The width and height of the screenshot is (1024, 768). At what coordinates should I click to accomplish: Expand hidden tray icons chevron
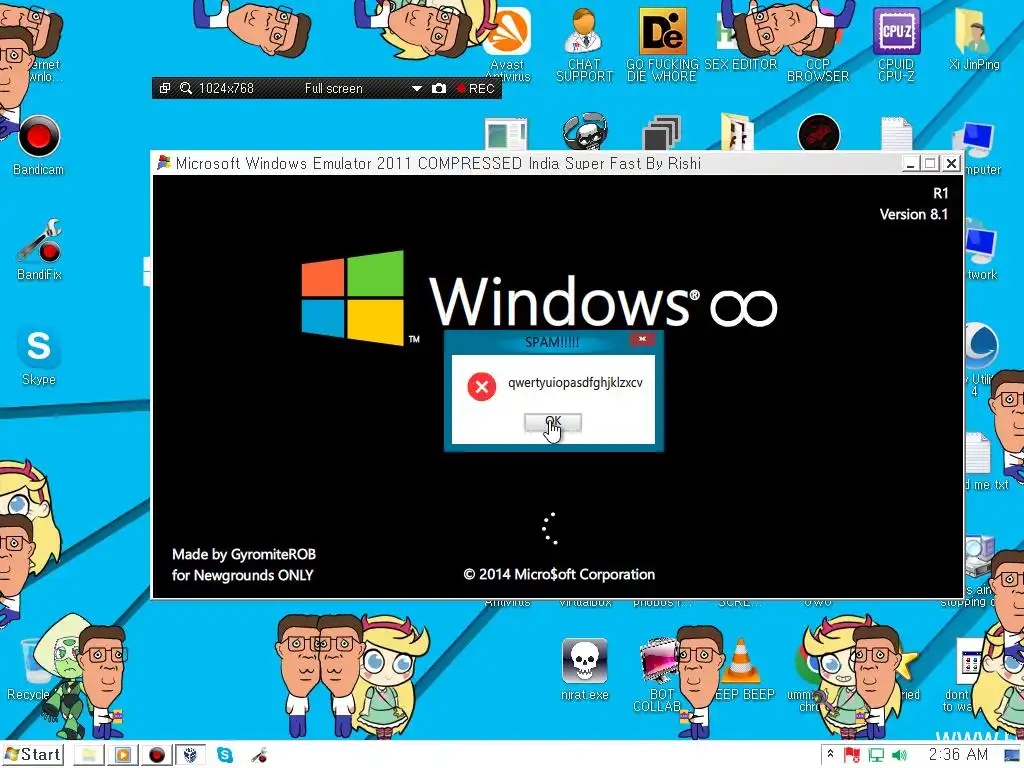[x=830, y=755]
